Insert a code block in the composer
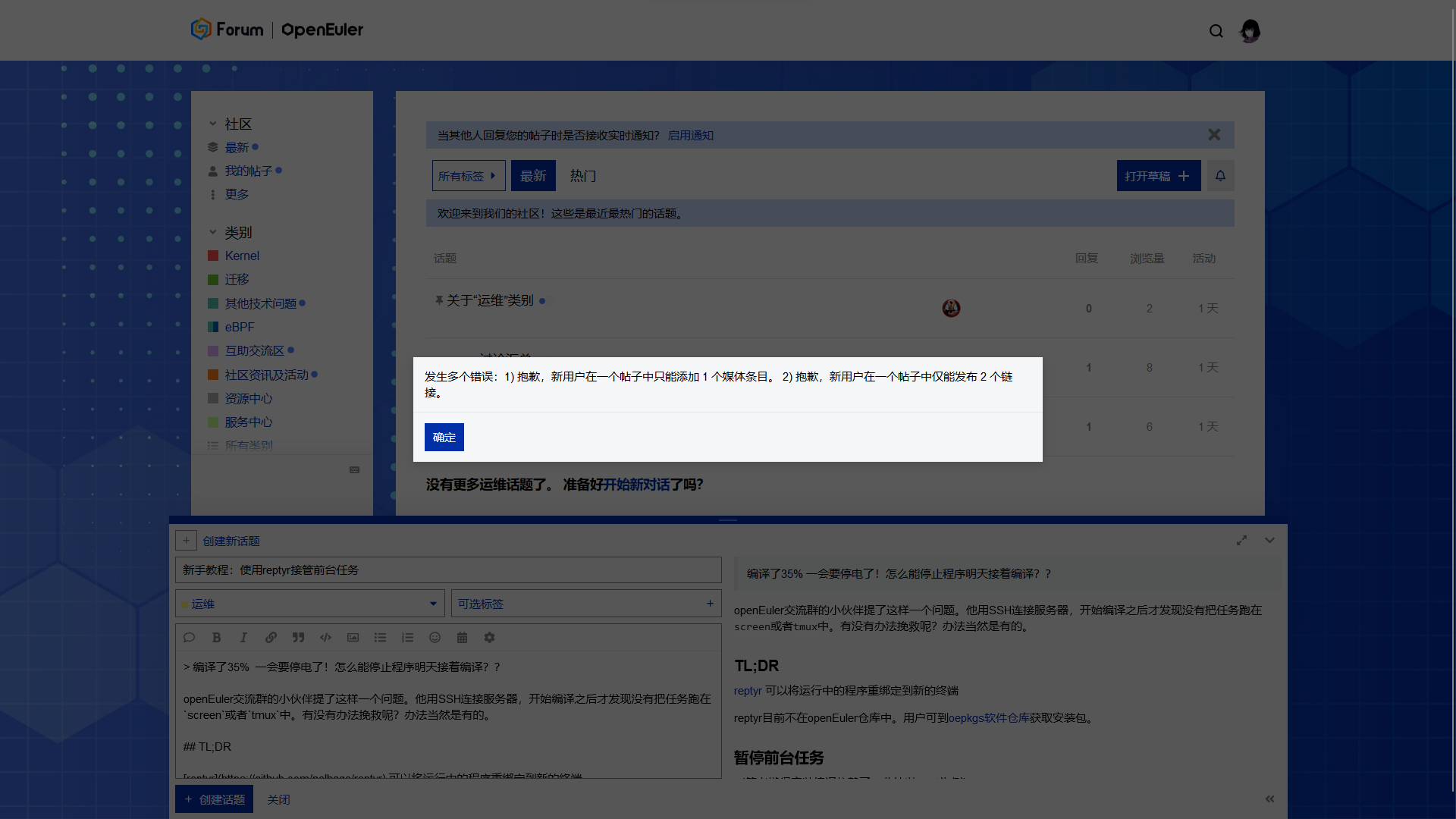Screen dimensions: 1456x819 [x=325, y=637]
